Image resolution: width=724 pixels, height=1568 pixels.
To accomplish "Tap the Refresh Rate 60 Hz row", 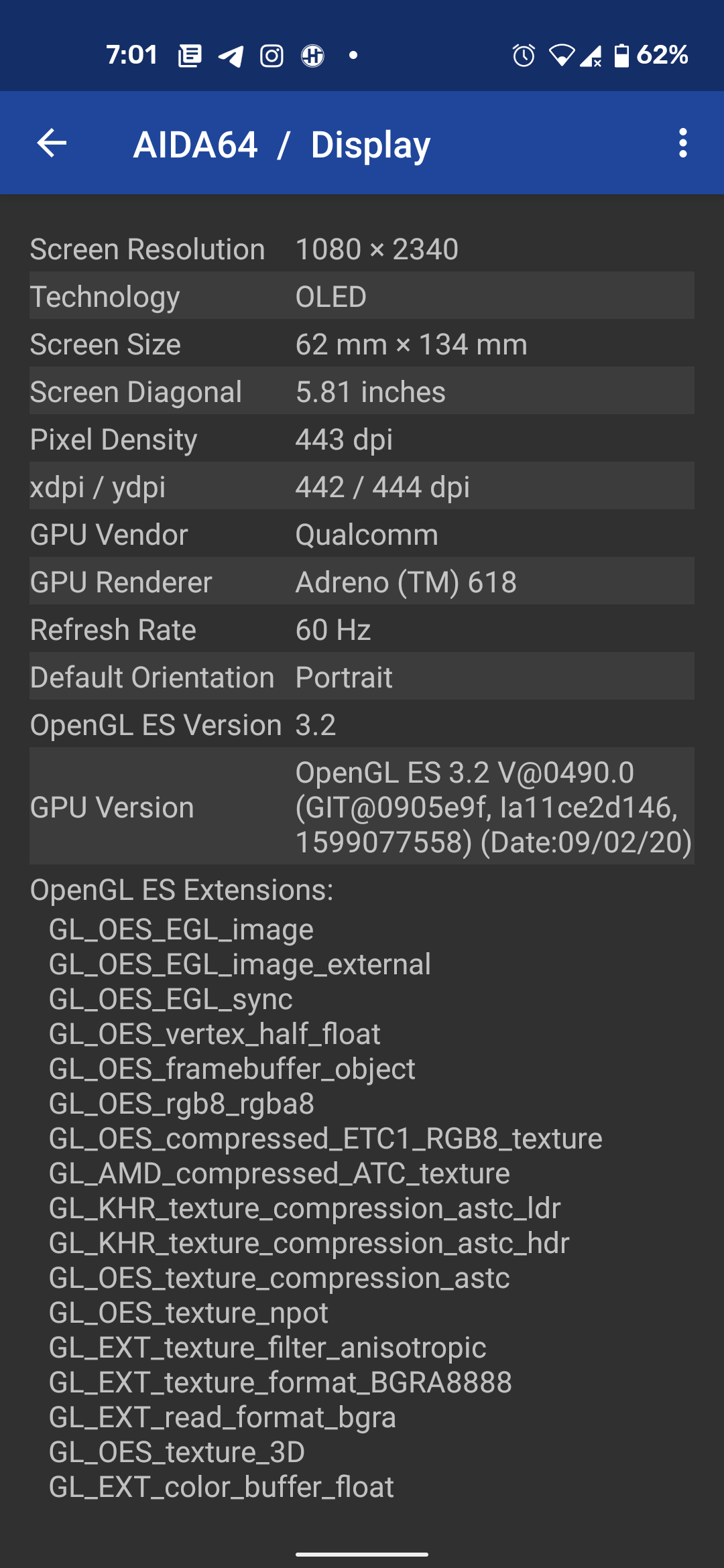I will [x=362, y=630].
